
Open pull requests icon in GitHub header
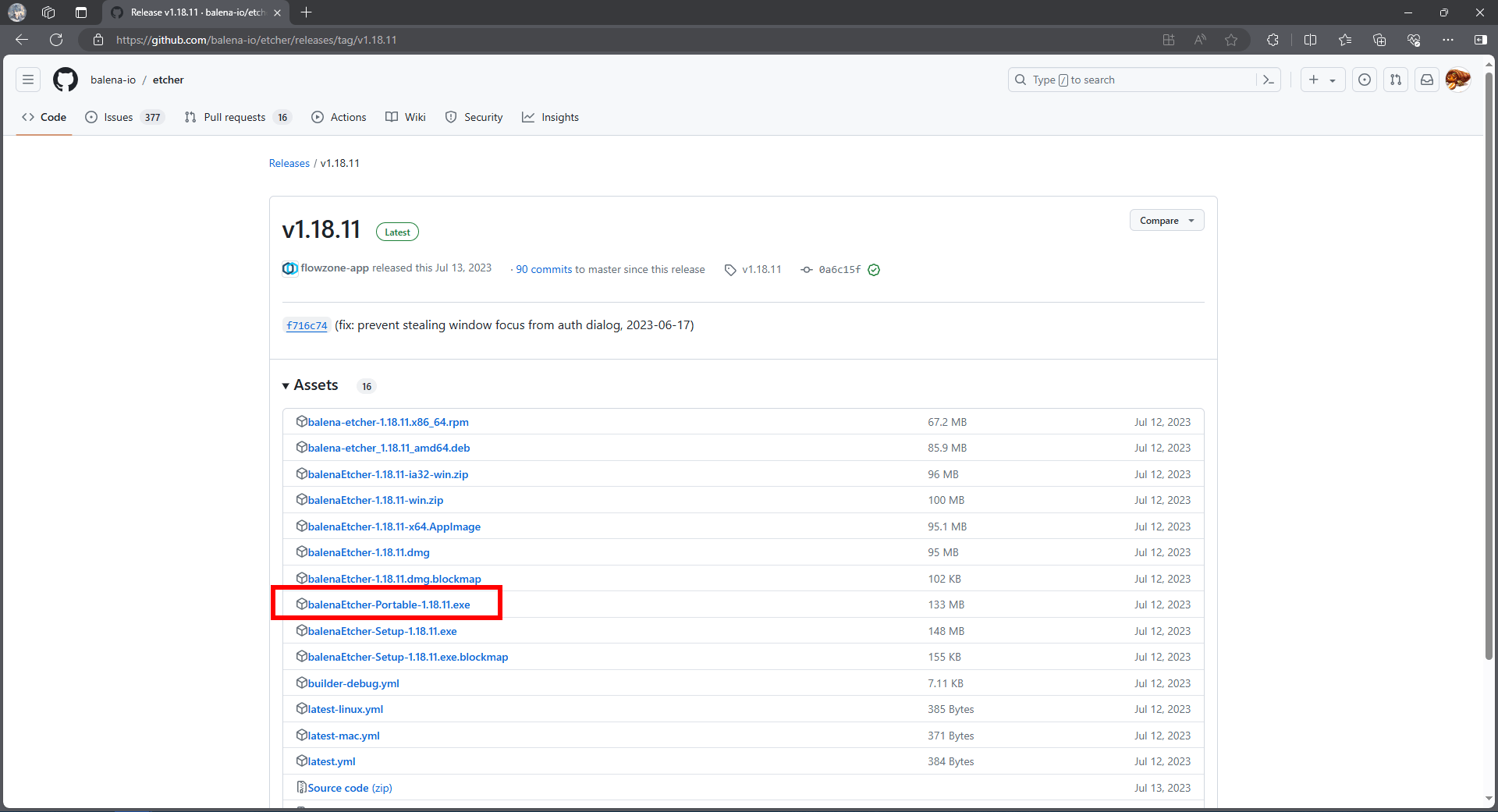1396,80
